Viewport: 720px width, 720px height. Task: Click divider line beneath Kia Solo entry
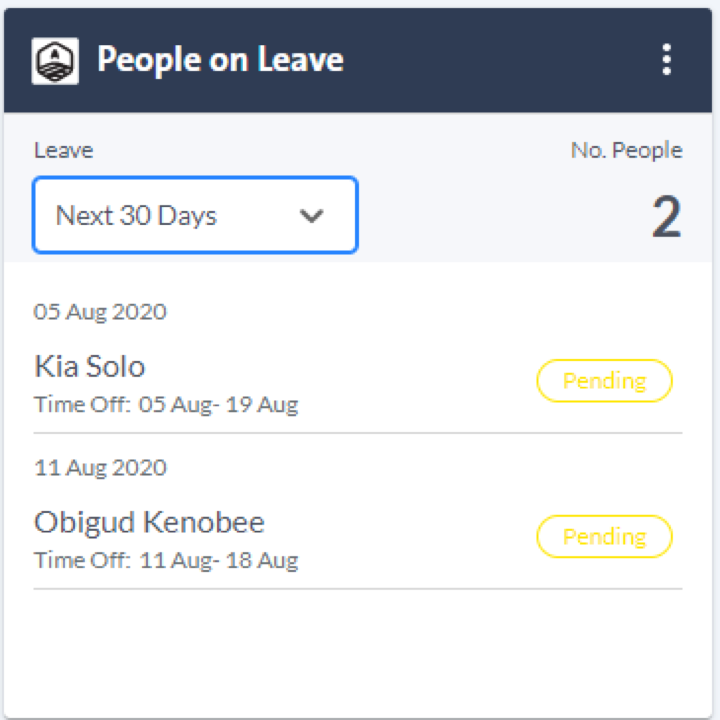[358, 433]
